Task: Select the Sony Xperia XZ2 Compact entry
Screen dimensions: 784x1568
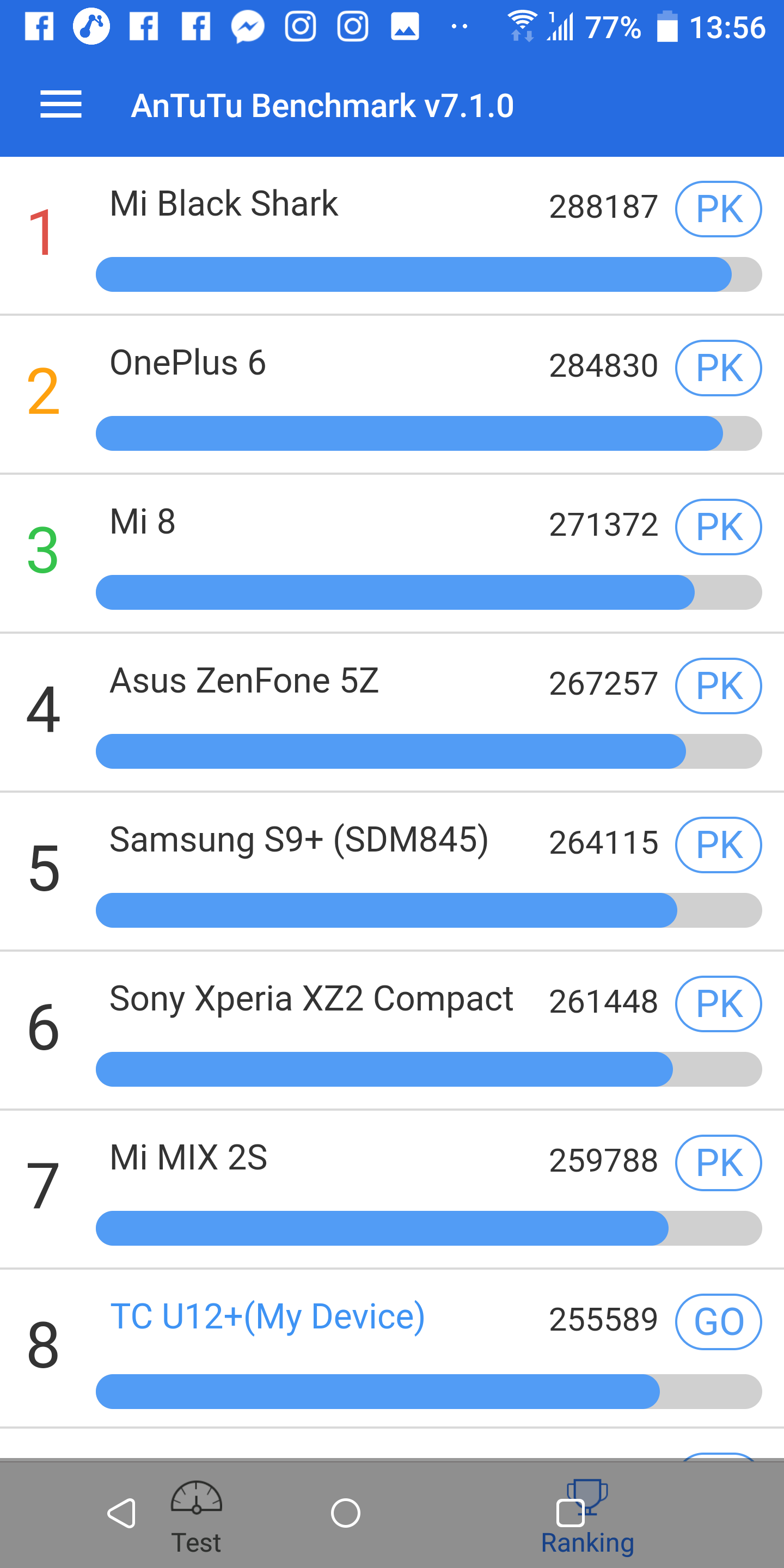Action: 311,999
